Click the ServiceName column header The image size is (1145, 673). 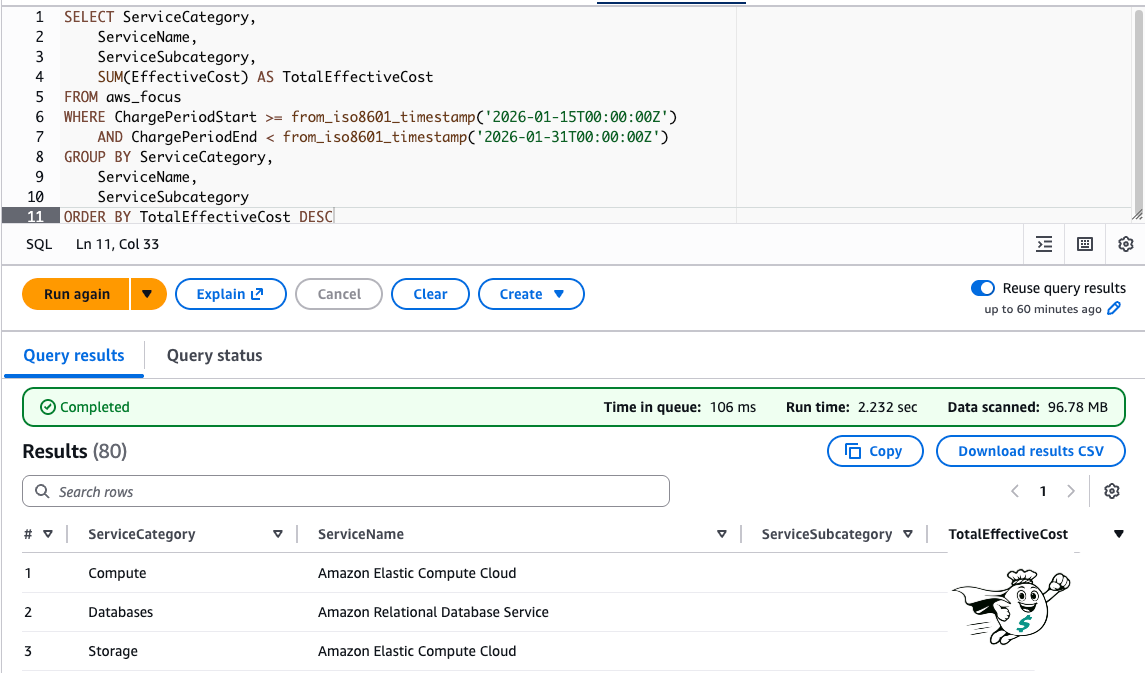point(361,534)
